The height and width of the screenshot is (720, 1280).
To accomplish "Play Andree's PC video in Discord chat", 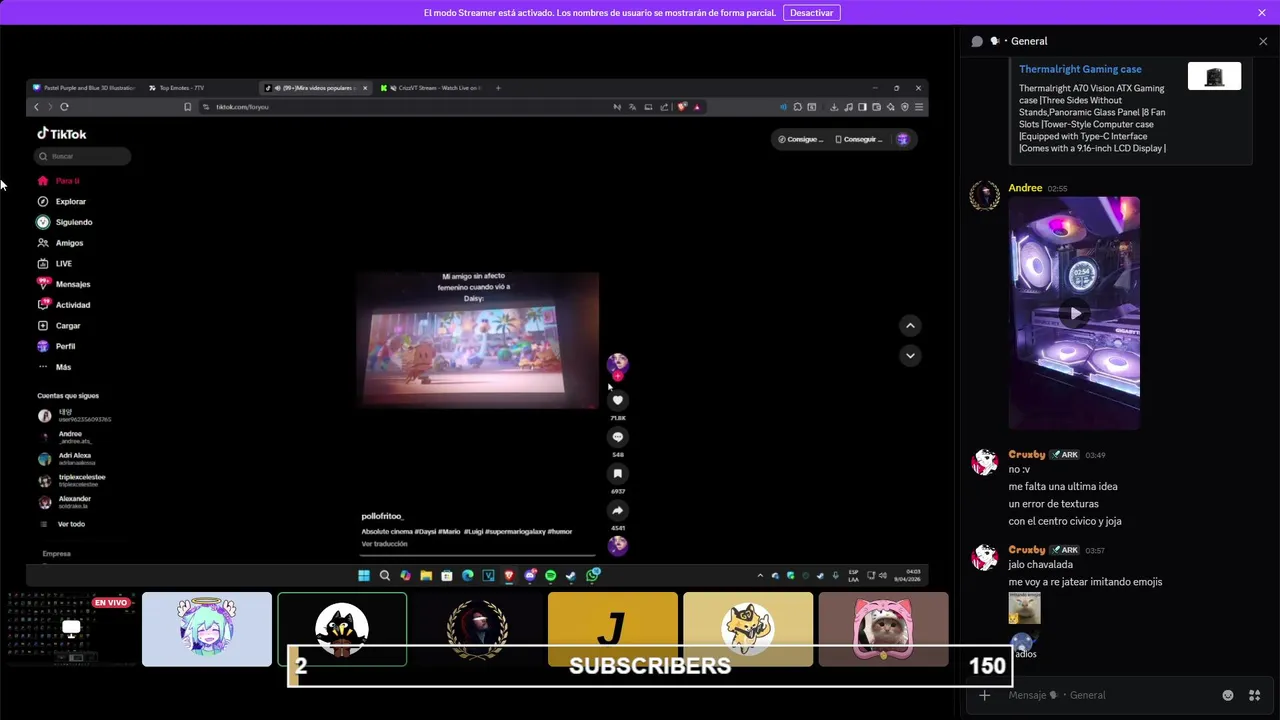I will [x=1074, y=313].
